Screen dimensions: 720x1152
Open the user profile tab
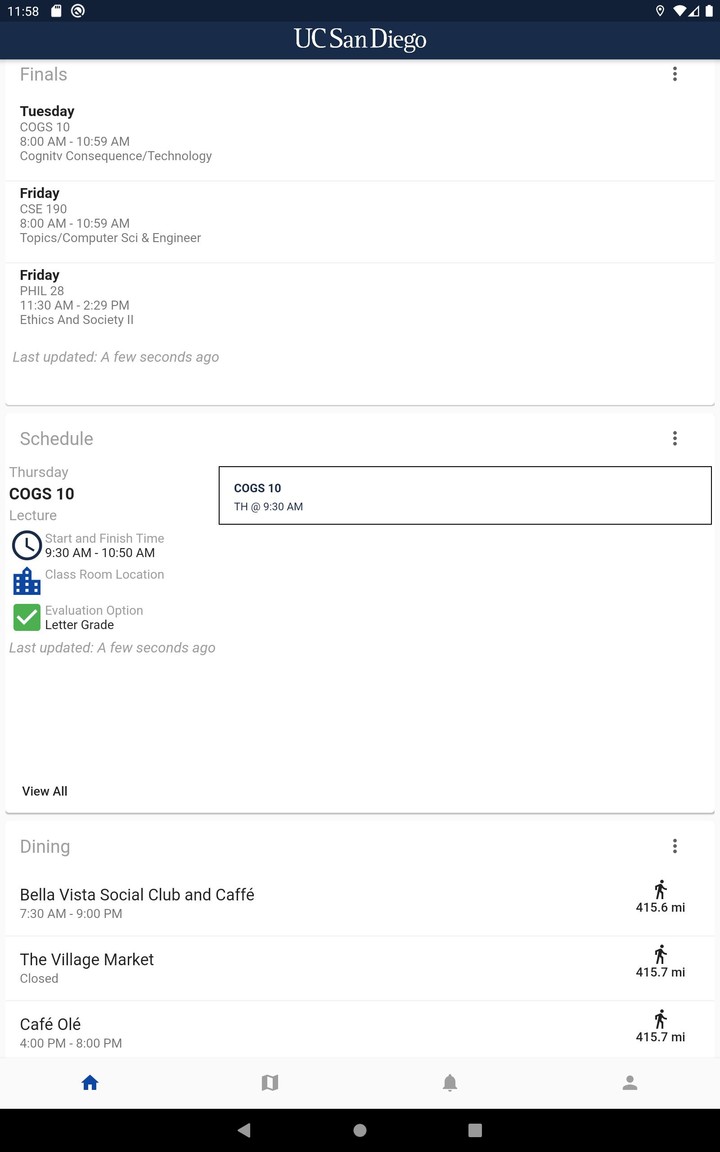pos(630,1083)
